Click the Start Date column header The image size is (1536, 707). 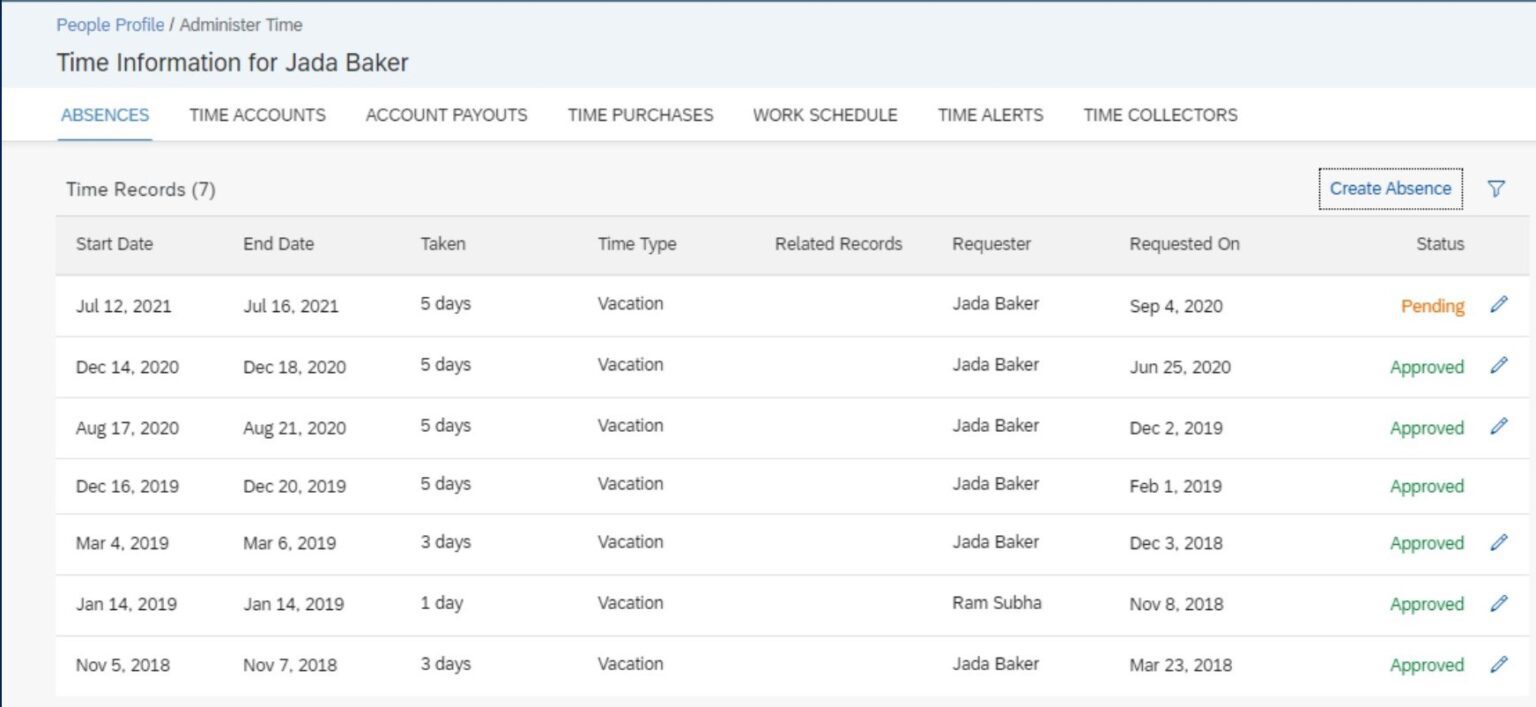click(x=113, y=243)
